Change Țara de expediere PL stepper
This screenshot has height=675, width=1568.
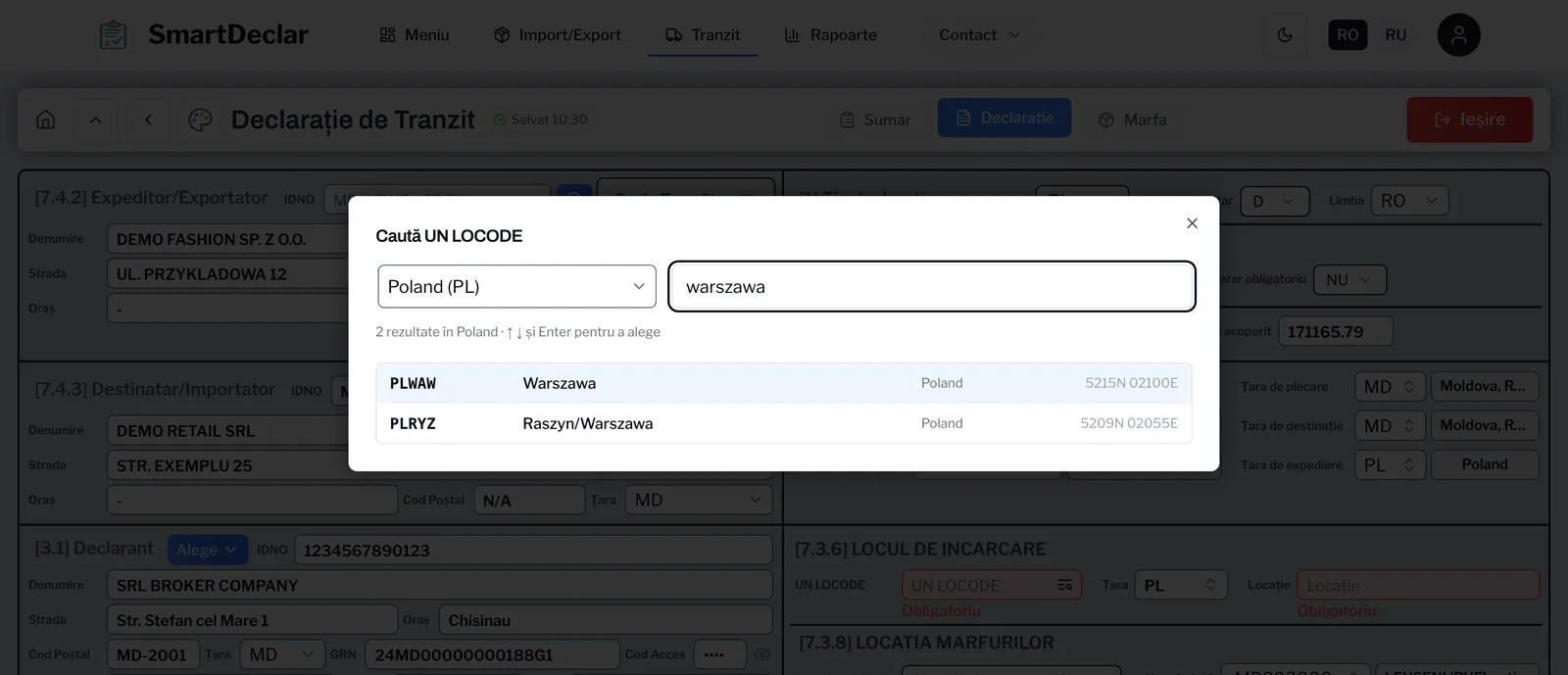coord(1390,464)
